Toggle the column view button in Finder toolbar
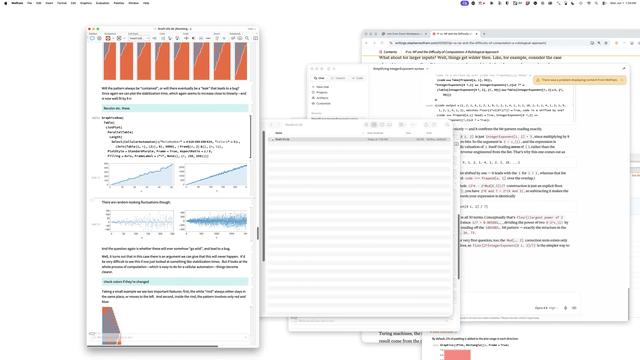 (382, 125)
